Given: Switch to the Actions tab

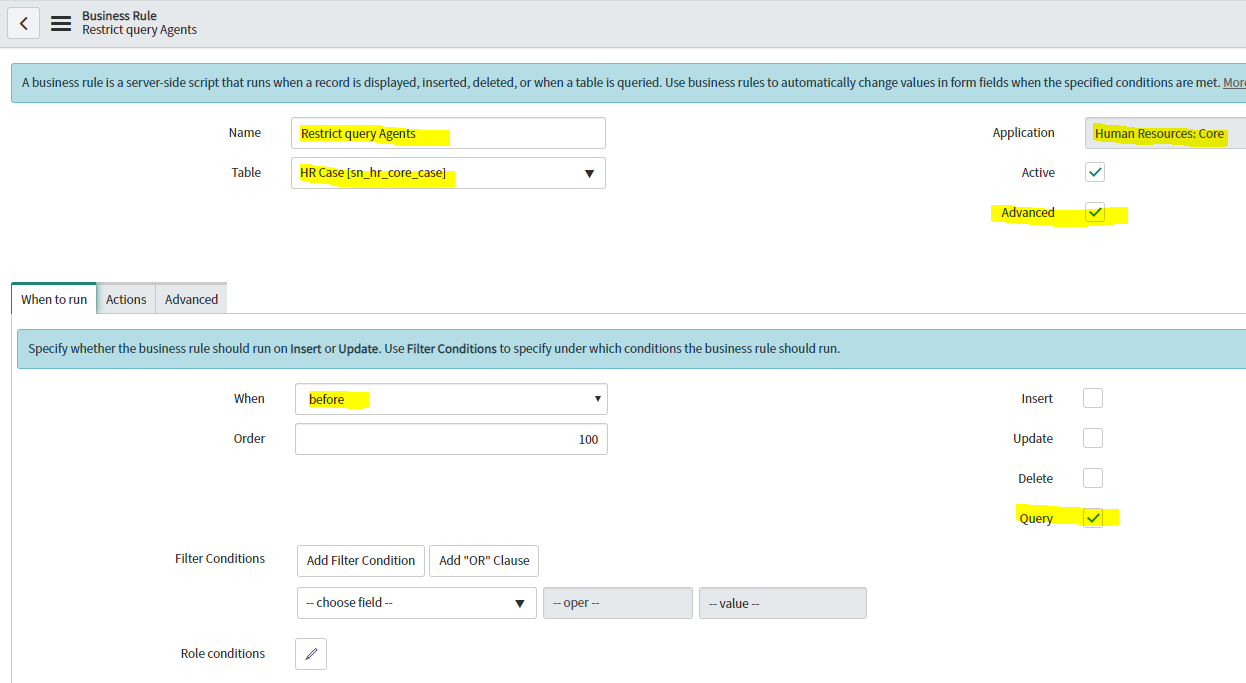Looking at the screenshot, I should click(125, 298).
